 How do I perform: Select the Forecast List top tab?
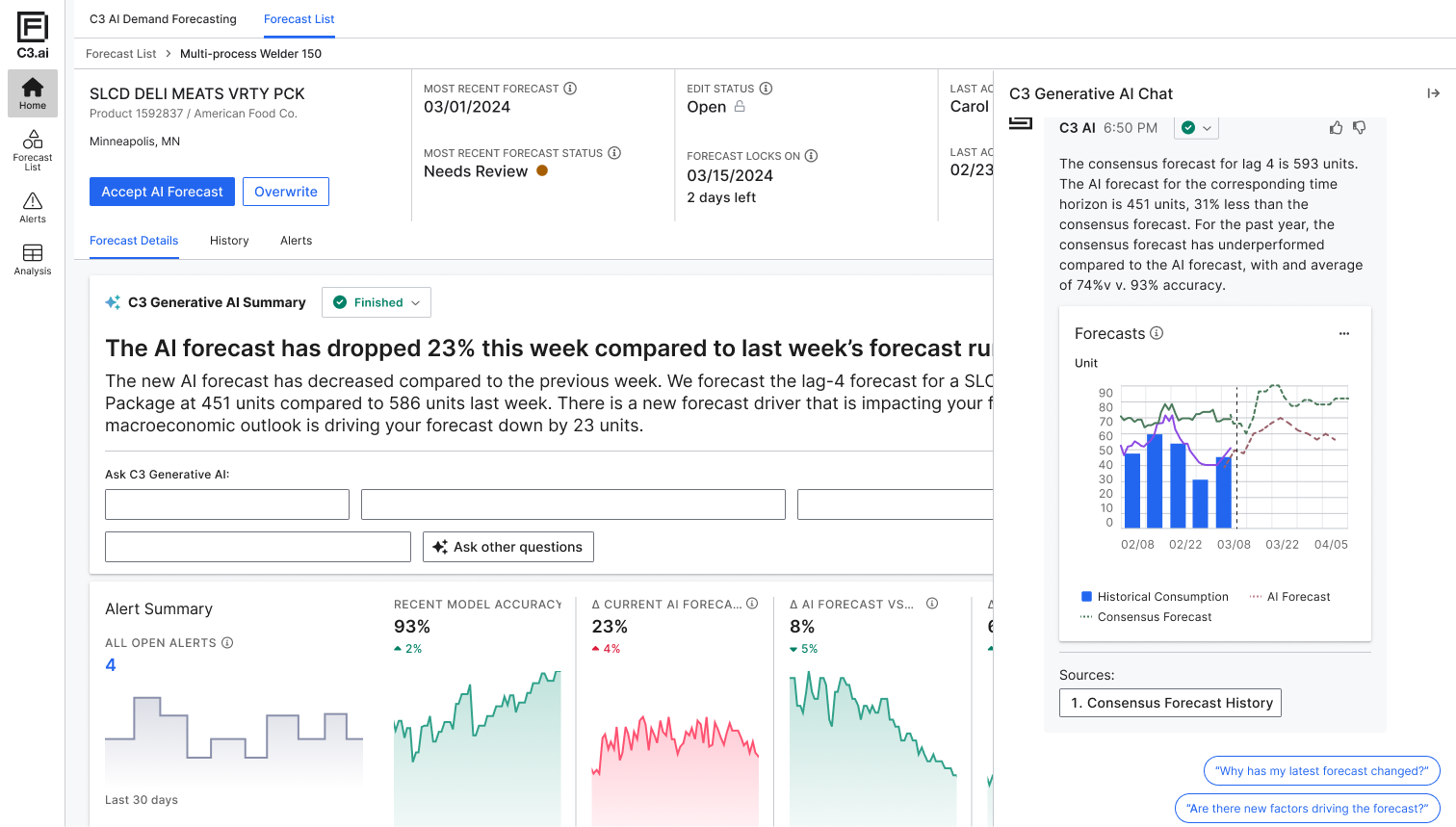pyautogui.click(x=299, y=19)
